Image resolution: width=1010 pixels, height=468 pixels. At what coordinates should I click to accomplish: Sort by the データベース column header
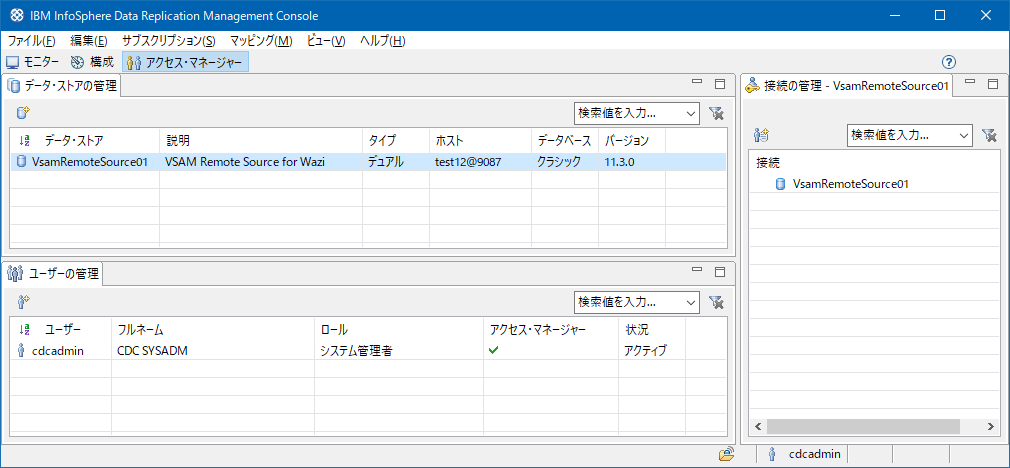pos(564,140)
